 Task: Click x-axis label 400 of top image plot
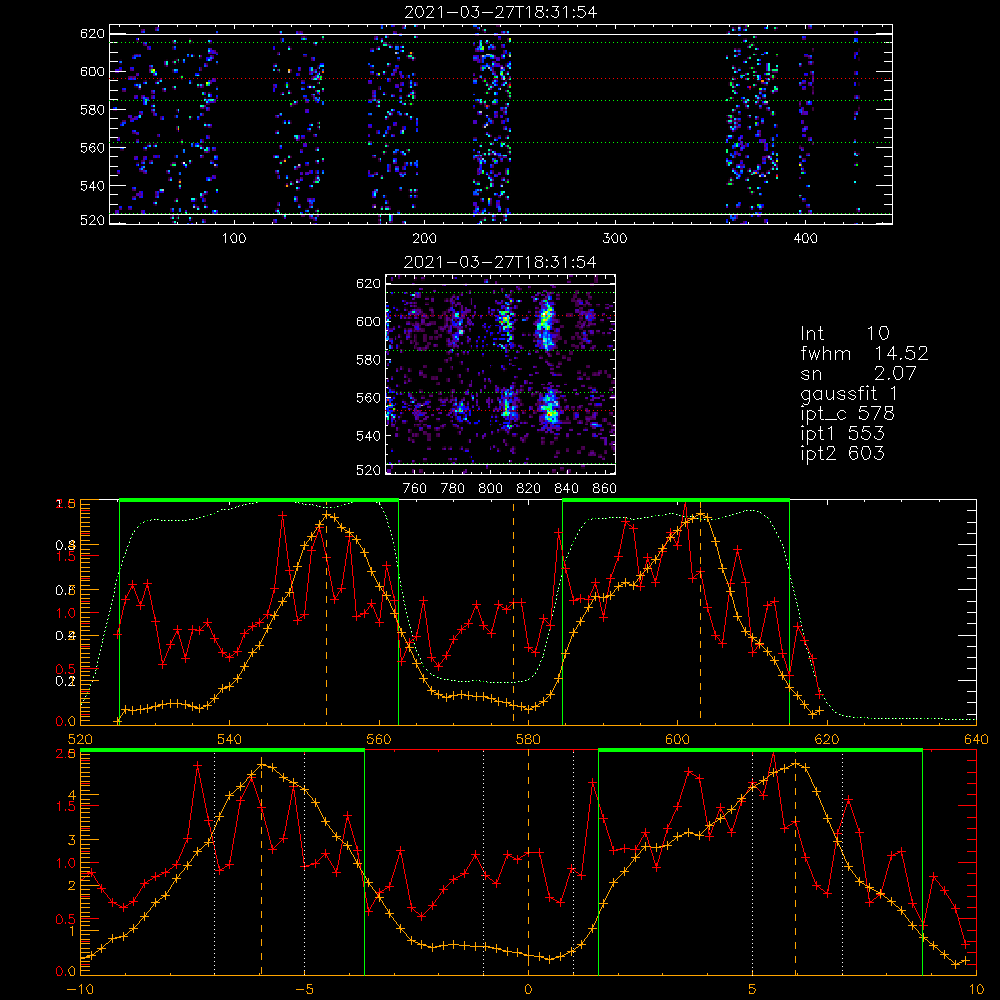(x=805, y=239)
